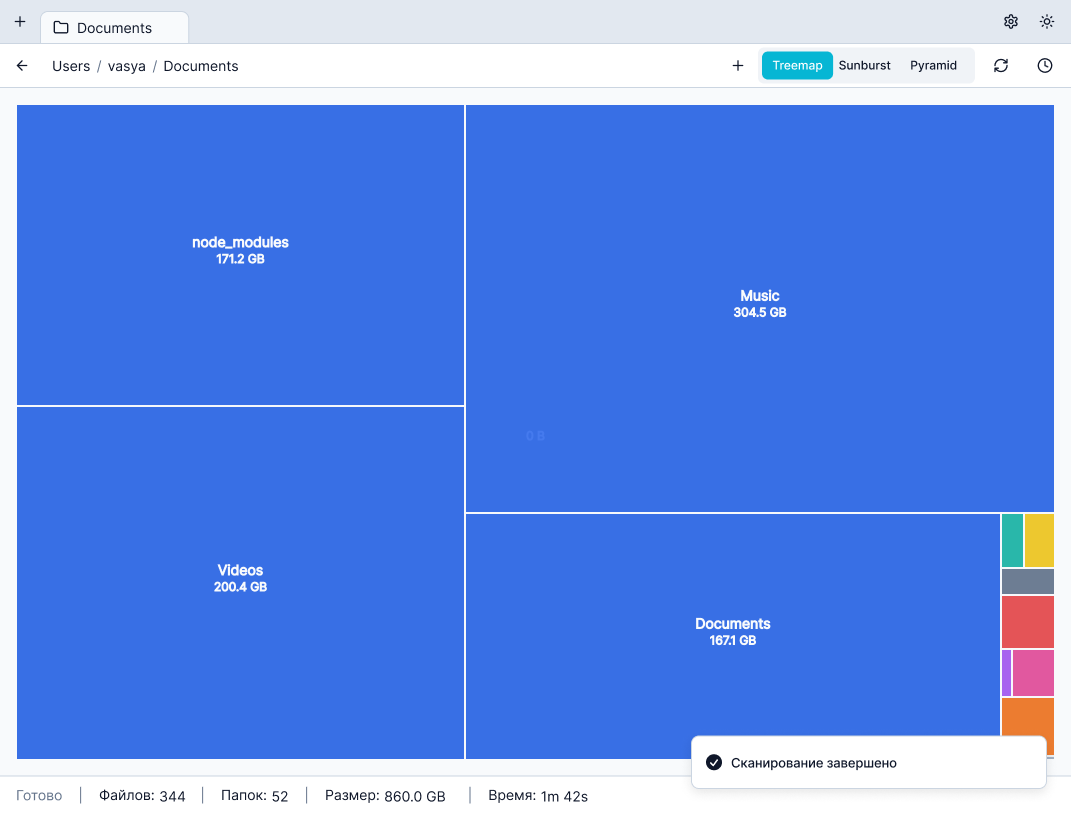Navigate to Users in breadcrumb
1071x813 pixels.
[x=71, y=67]
